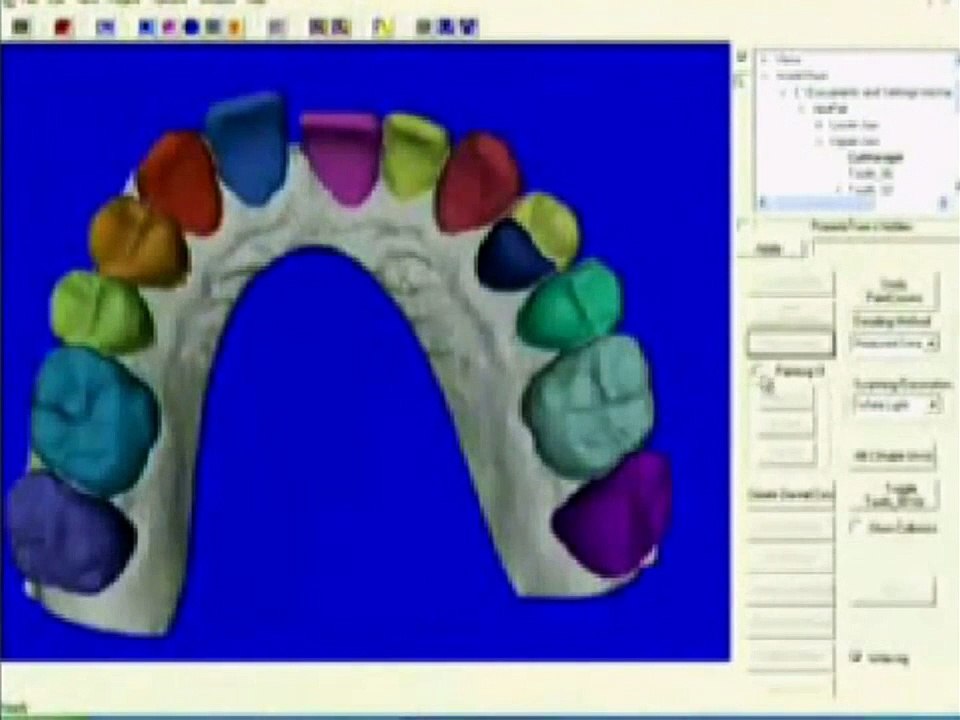
Task: Collapse the second root node in the tree
Action: (x=765, y=76)
